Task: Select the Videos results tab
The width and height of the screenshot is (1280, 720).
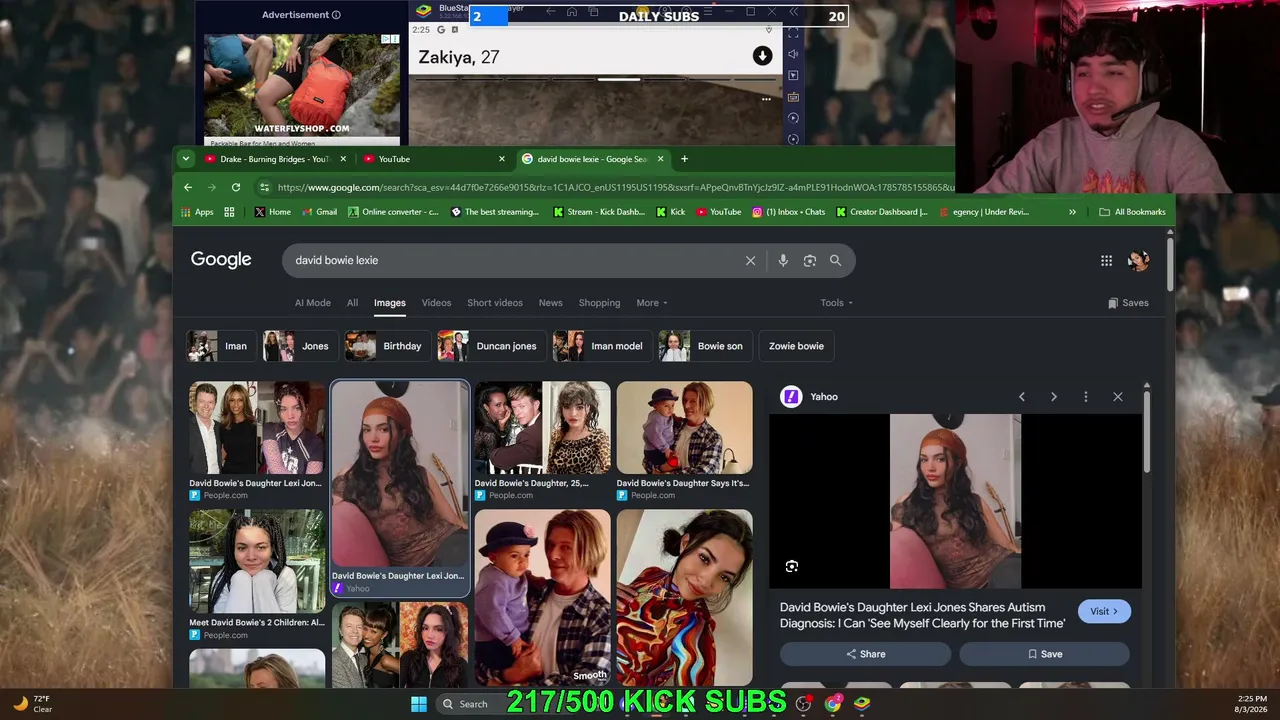Action: click(x=436, y=303)
